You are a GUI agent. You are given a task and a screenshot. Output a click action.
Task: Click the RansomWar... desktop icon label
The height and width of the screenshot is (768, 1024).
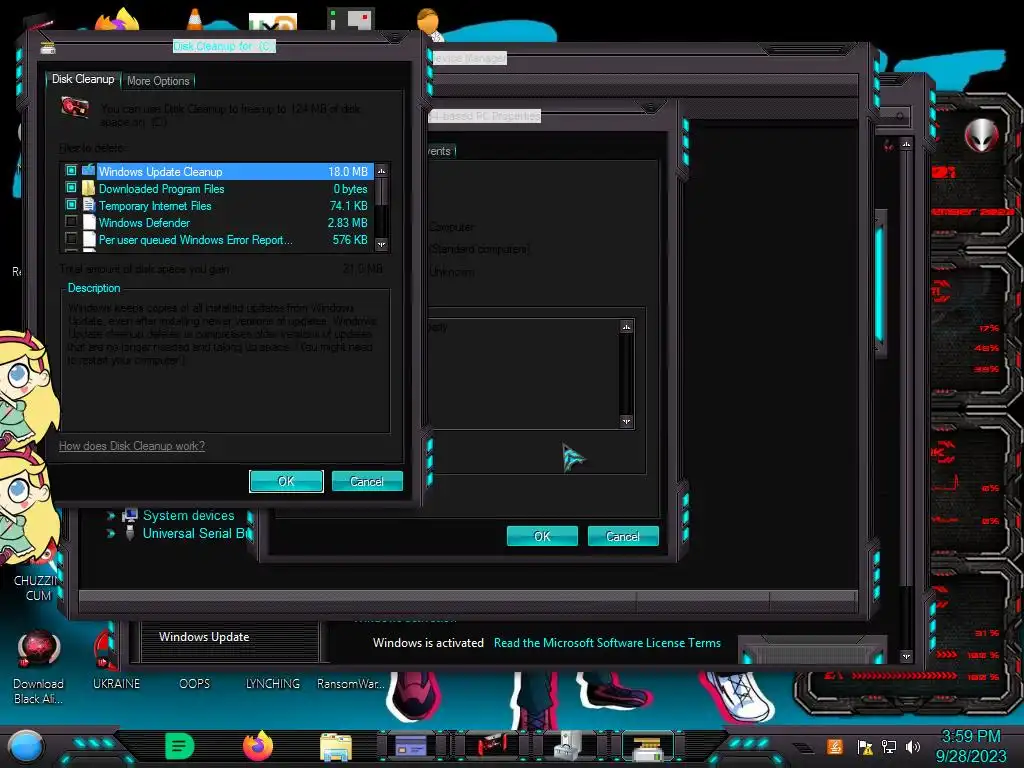click(x=351, y=684)
